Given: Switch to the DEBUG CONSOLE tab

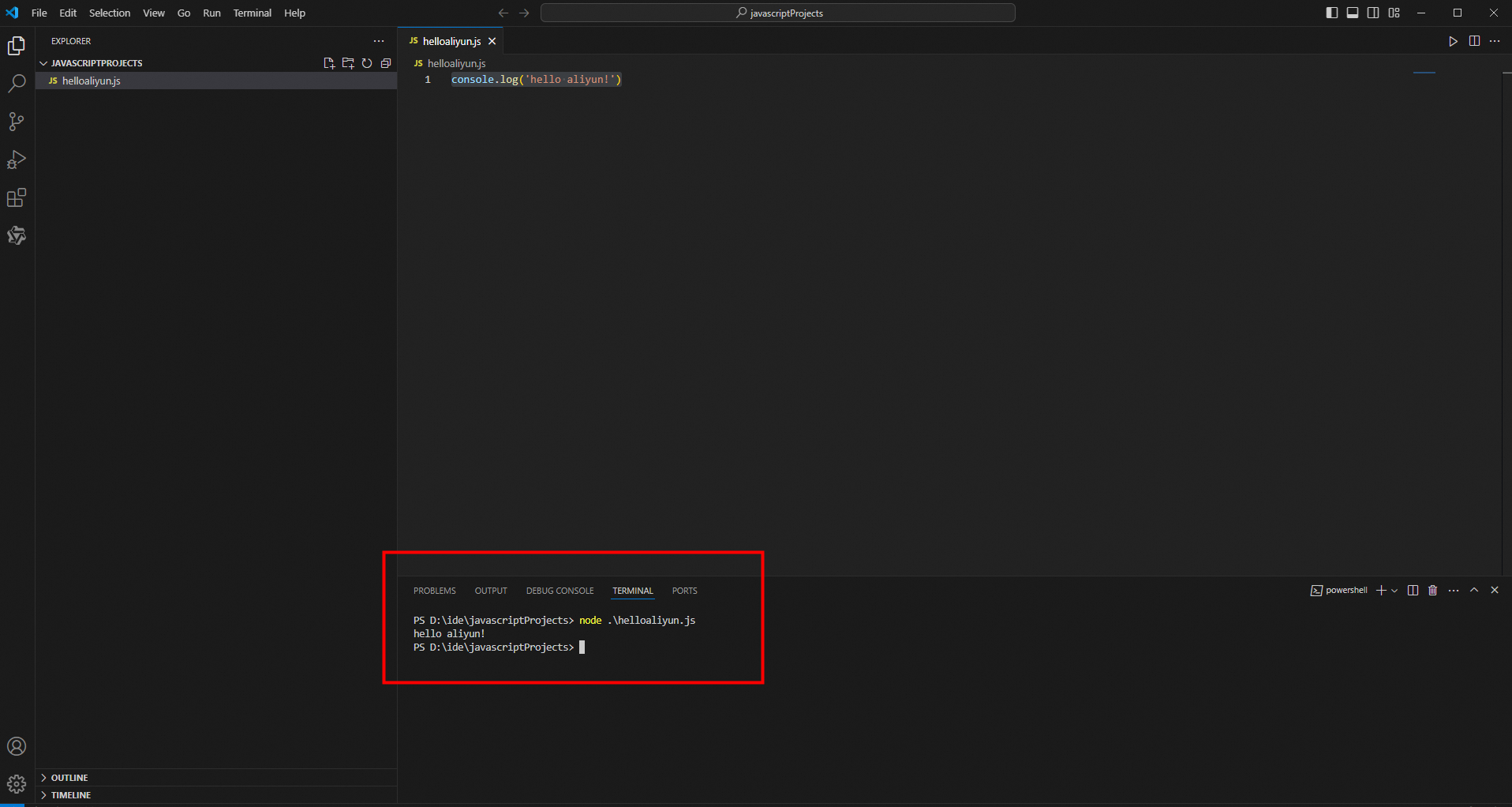Looking at the screenshot, I should click(x=560, y=591).
